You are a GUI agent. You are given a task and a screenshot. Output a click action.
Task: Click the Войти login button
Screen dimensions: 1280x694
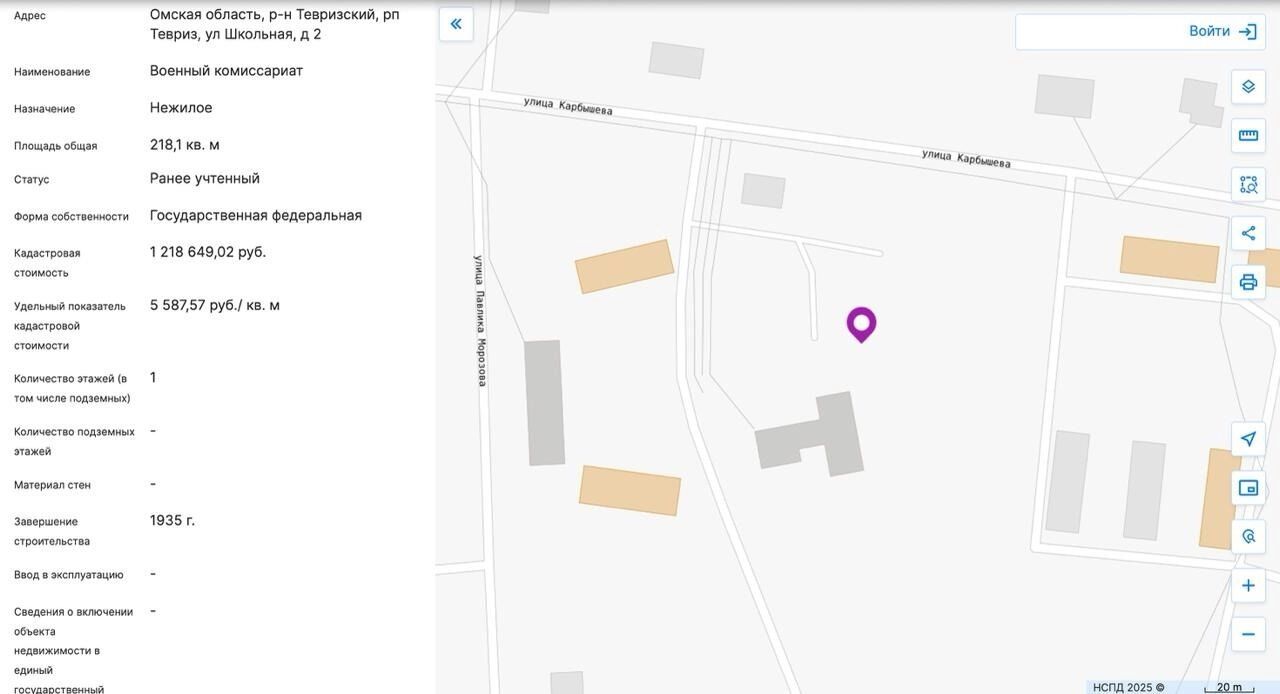point(1221,31)
